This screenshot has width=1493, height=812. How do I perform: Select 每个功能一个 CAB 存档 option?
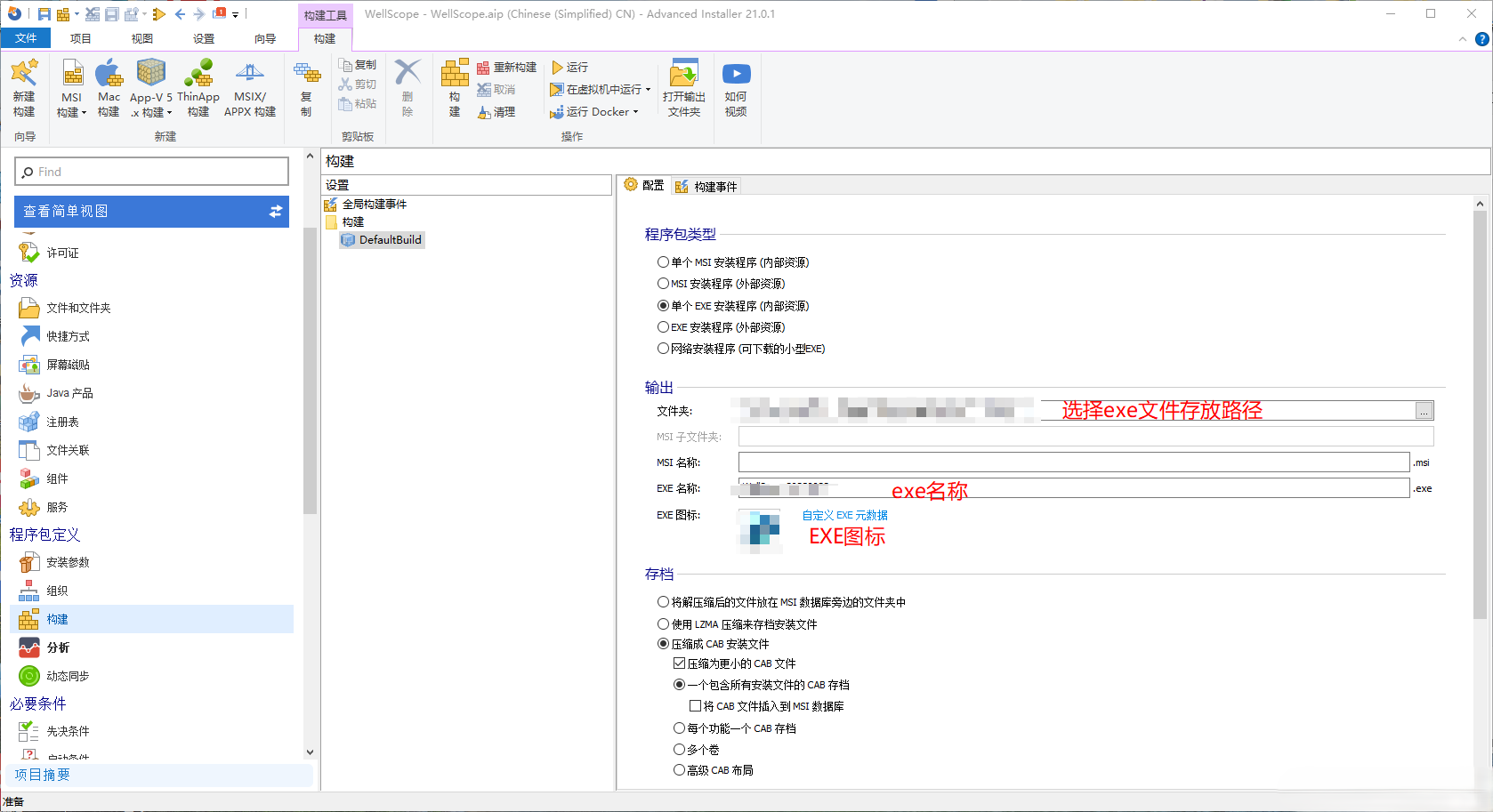[679, 728]
